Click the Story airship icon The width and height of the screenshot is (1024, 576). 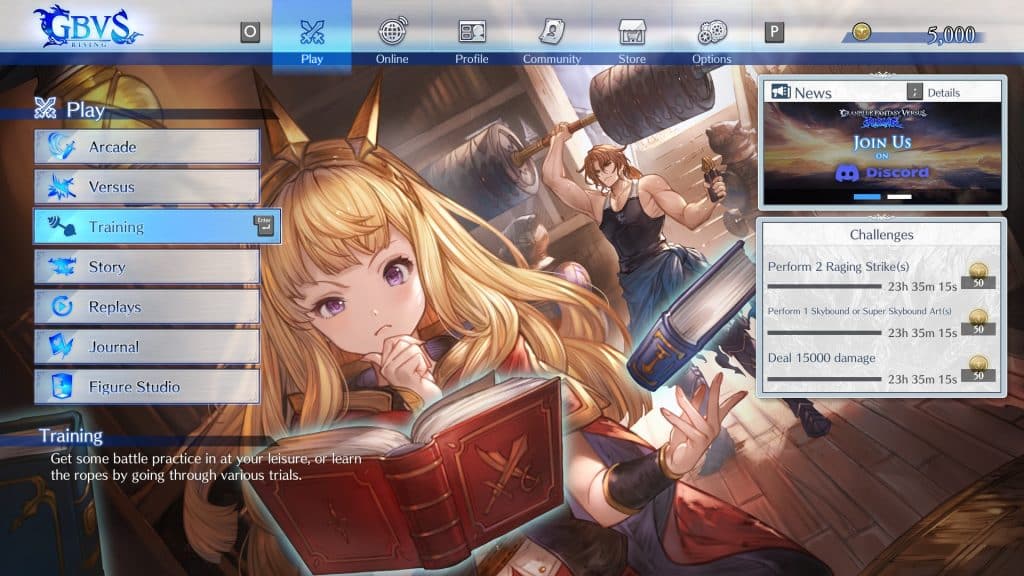pyautogui.click(x=62, y=266)
